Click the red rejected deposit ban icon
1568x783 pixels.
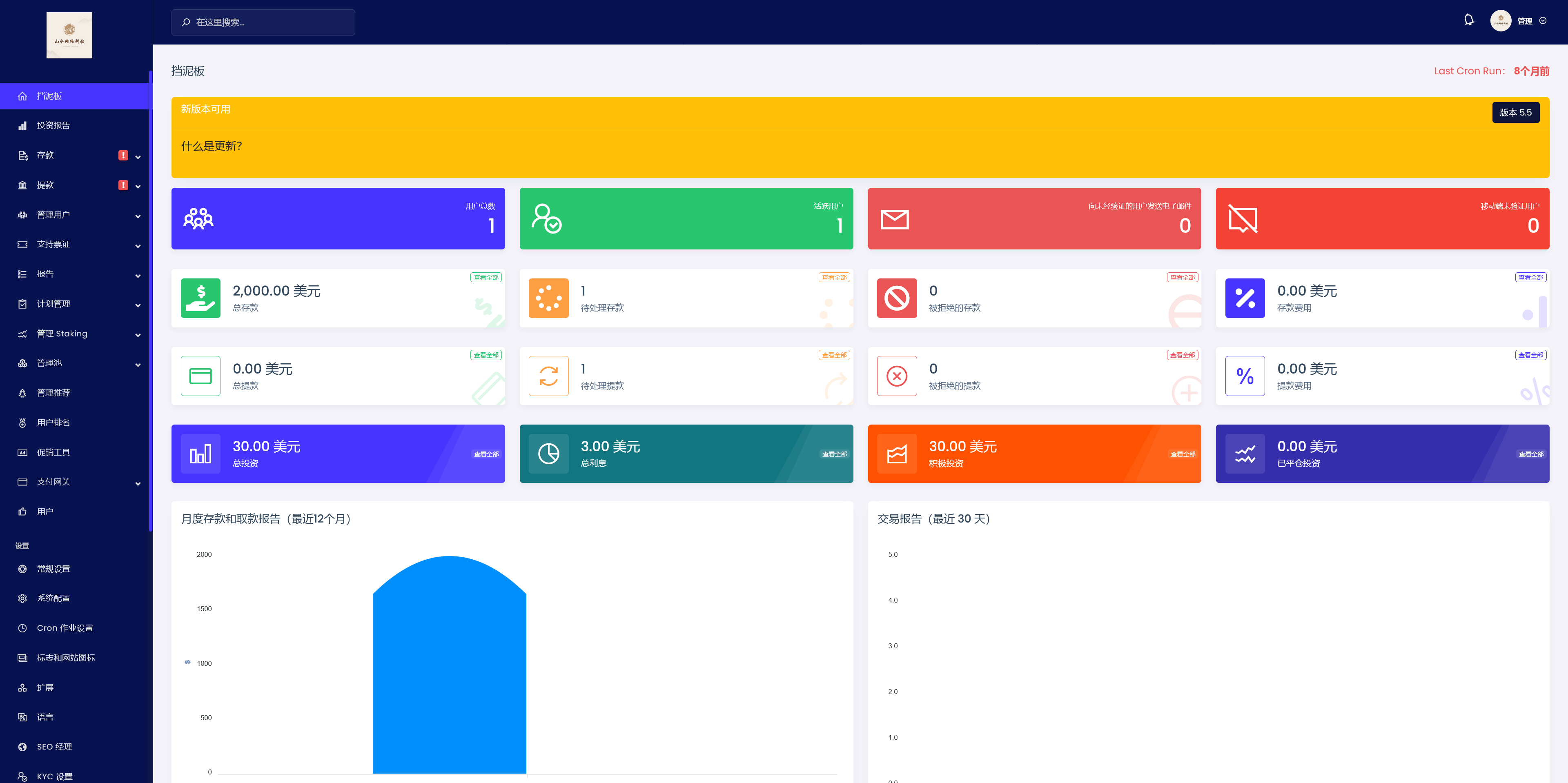897,298
